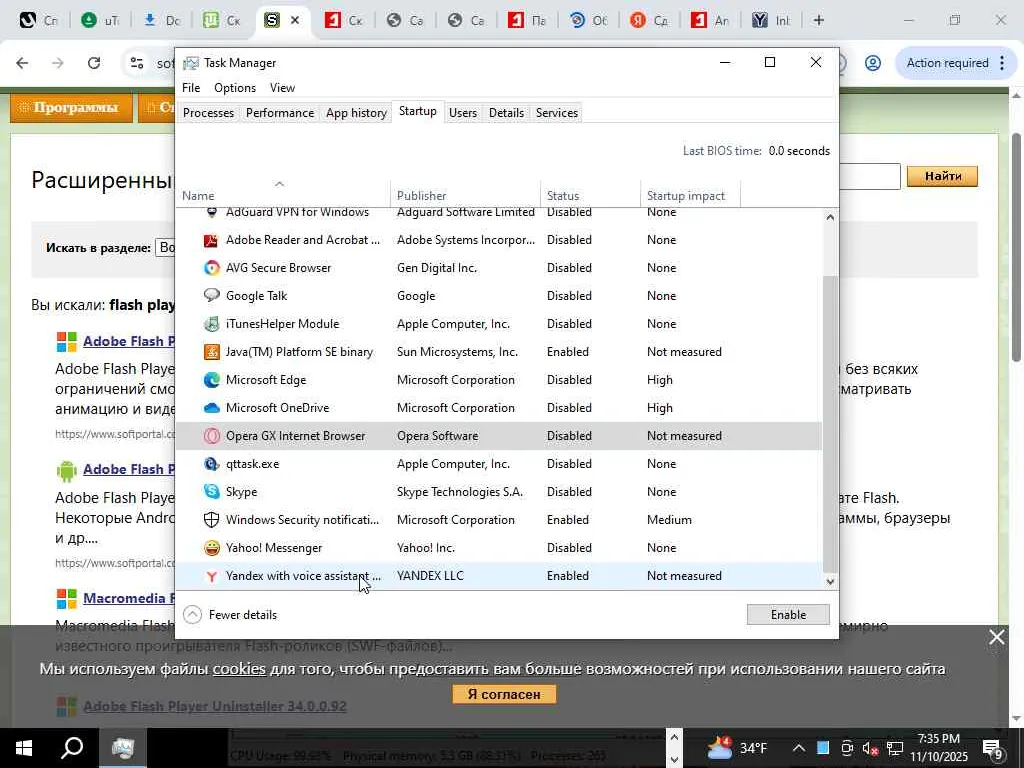1024x768 pixels.
Task: Click site info icon in address bar
Action: pyautogui.click(x=136, y=63)
